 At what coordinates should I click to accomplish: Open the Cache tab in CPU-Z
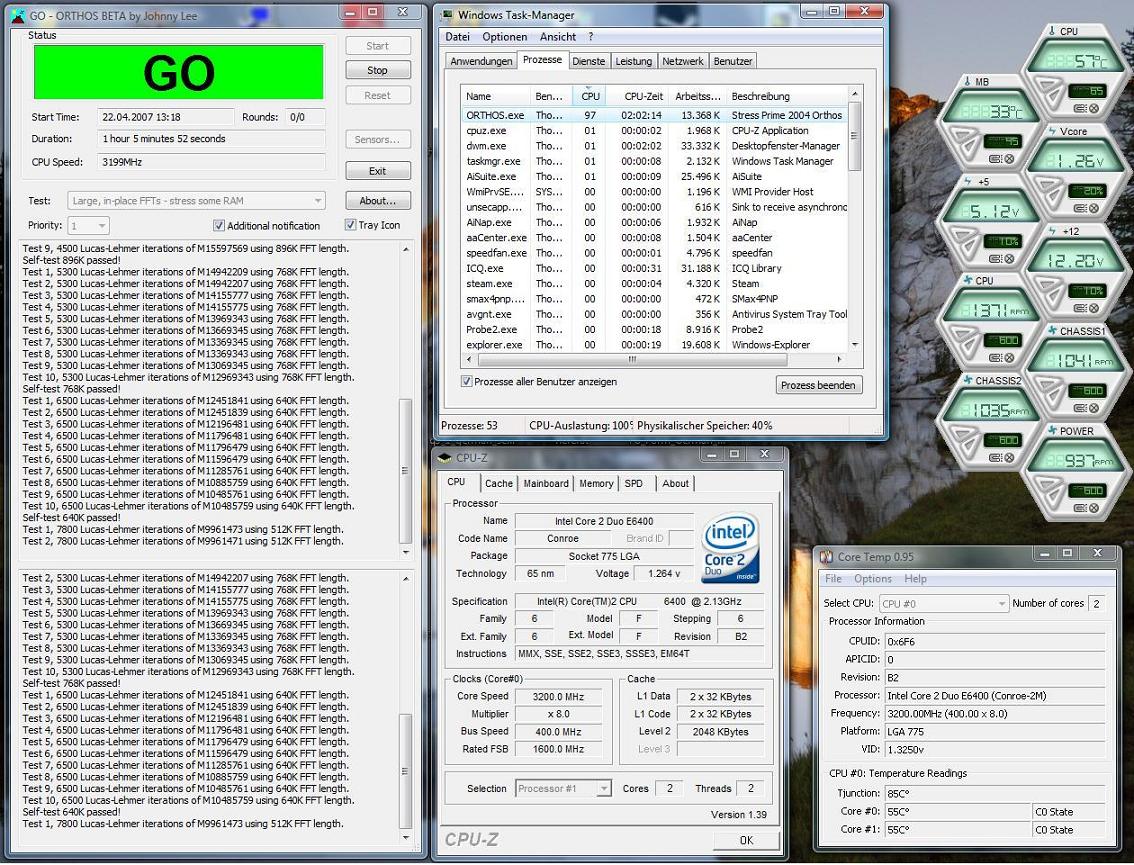click(x=499, y=483)
